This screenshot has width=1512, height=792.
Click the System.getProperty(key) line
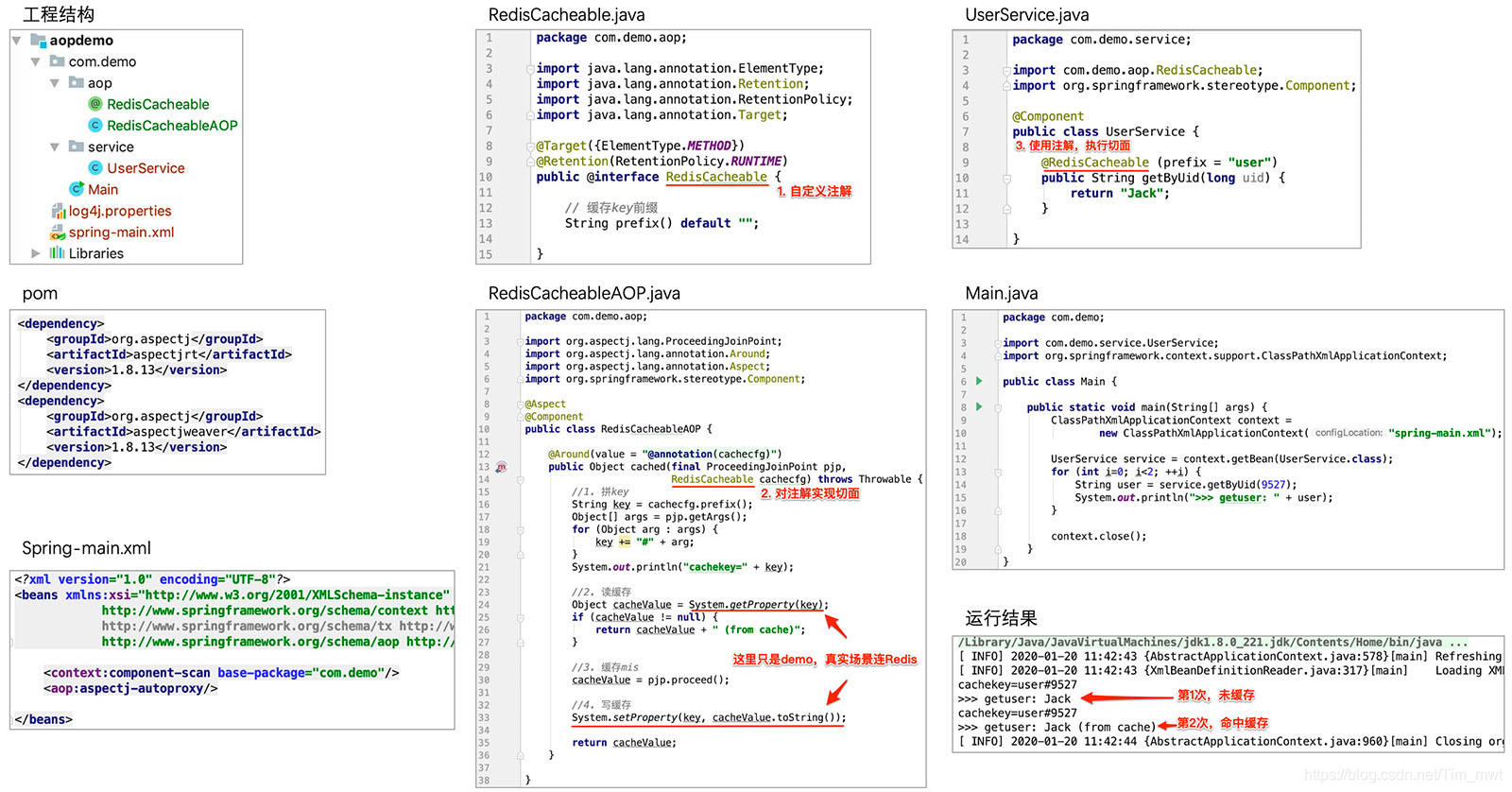pos(700,605)
